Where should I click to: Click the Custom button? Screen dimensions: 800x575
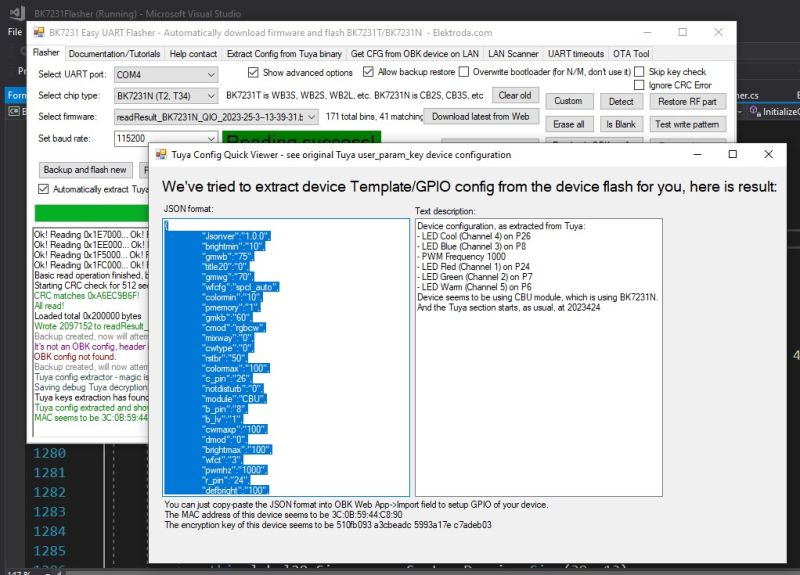(x=568, y=101)
